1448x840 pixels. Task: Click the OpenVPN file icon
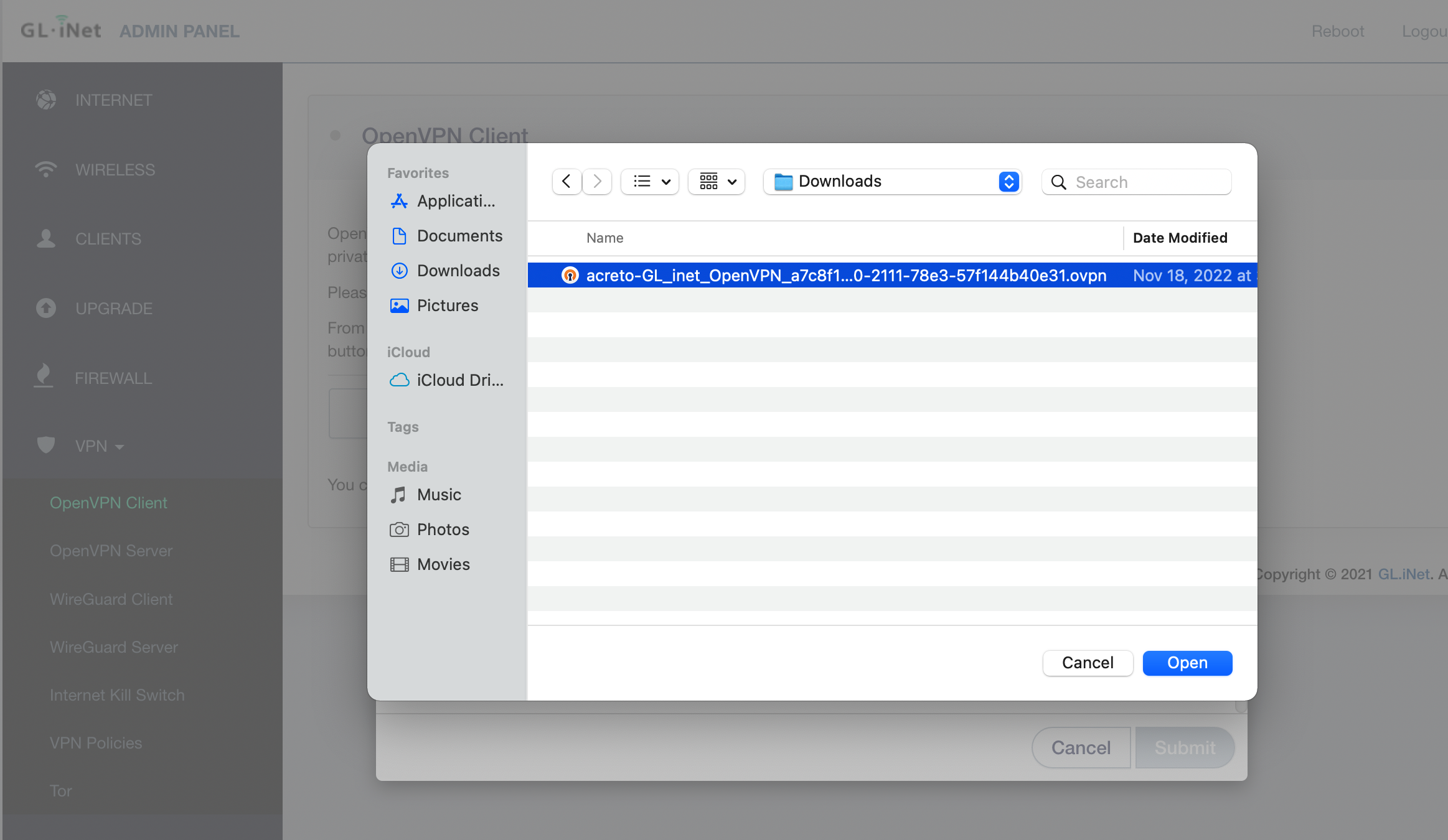[x=570, y=275]
